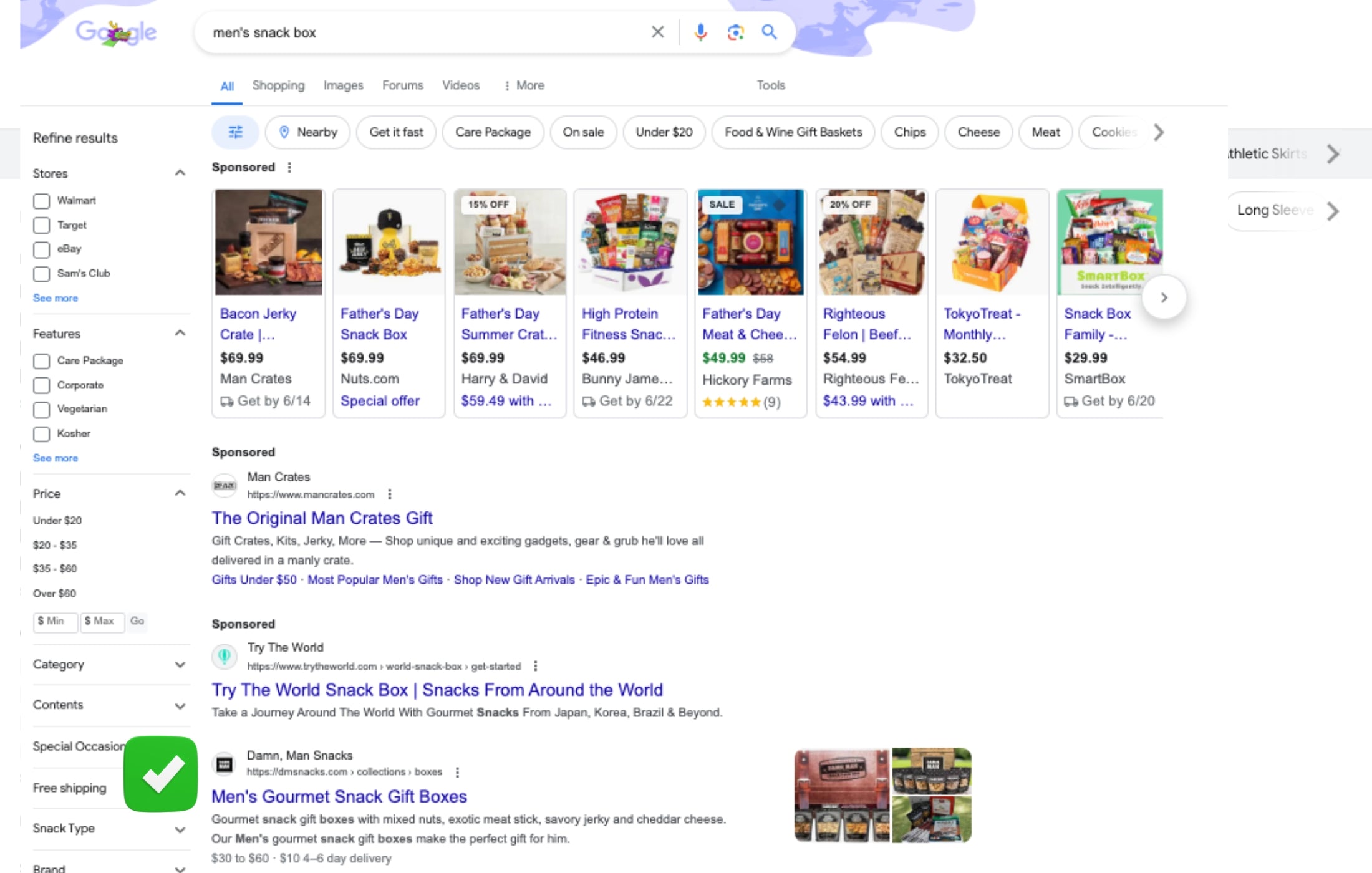Click the $ Min price input field
The image size is (1372, 873).
point(56,621)
